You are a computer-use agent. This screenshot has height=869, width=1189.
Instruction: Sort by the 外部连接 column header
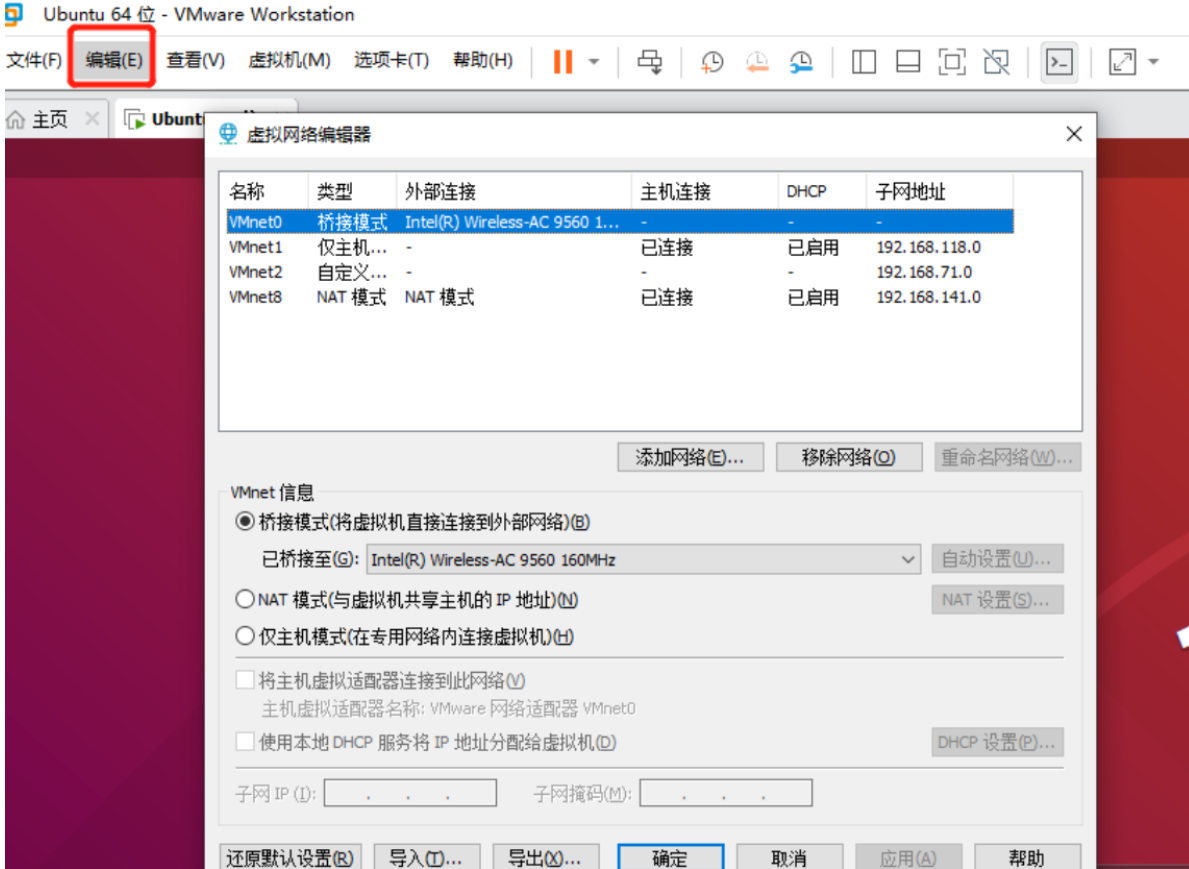coord(514,191)
